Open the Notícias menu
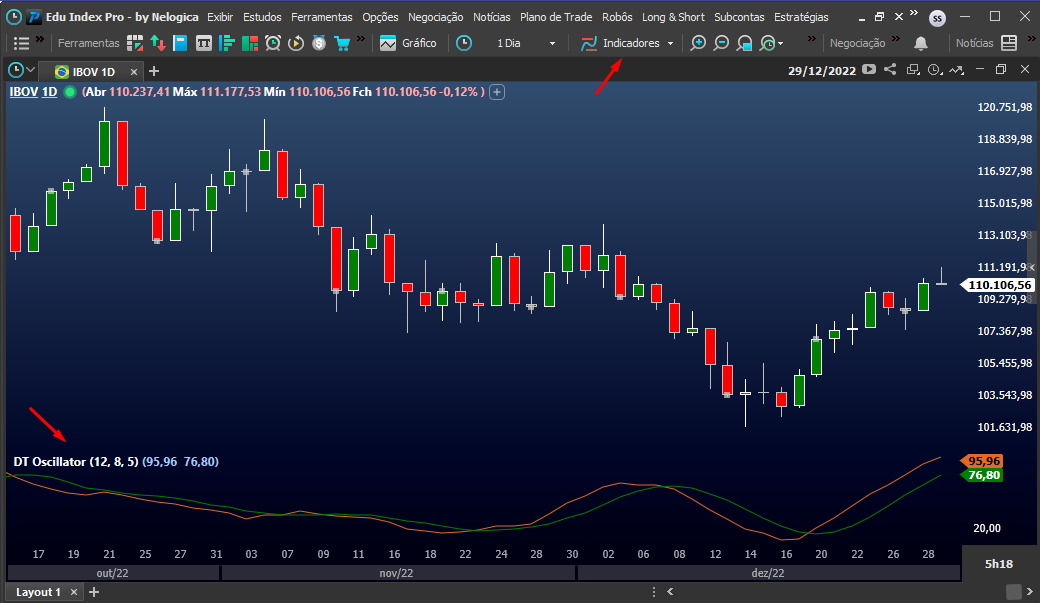Viewport: 1040px width, 603px height. point(491,17)
